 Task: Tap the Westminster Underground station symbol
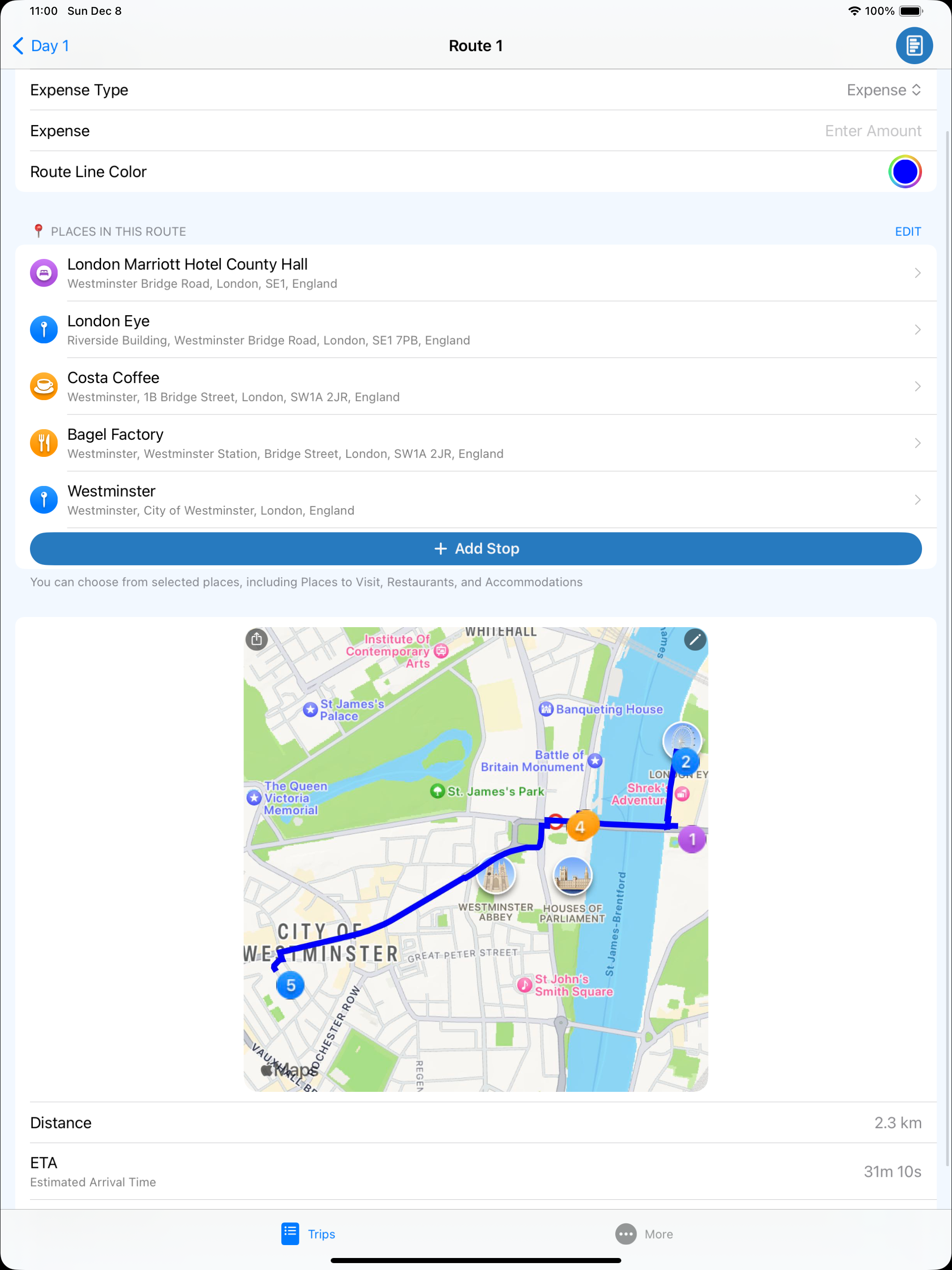click(x=555, y=821)
